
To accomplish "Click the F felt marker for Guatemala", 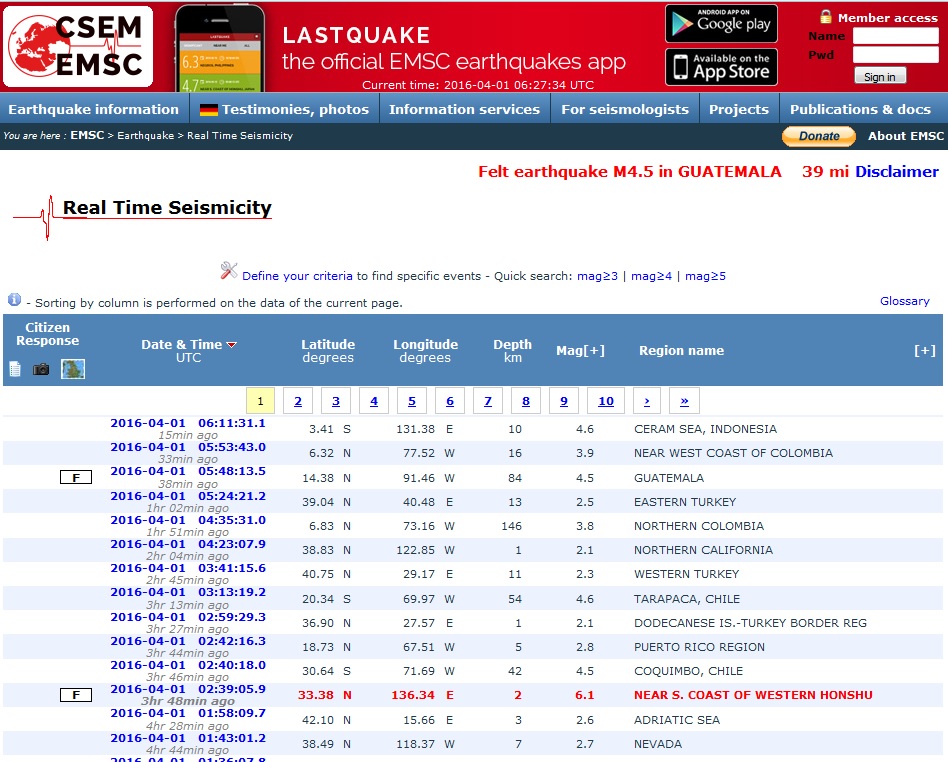I will coord(76,477).
